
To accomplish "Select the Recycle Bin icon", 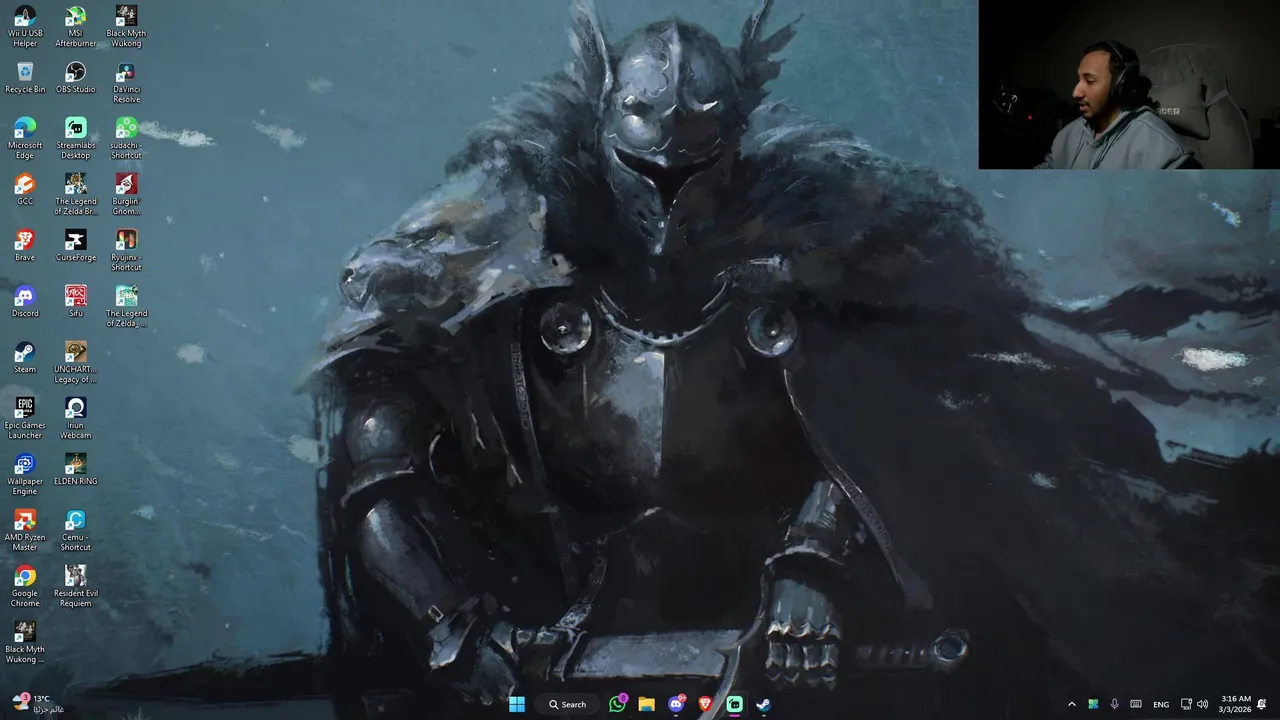I will pos(25,78).
